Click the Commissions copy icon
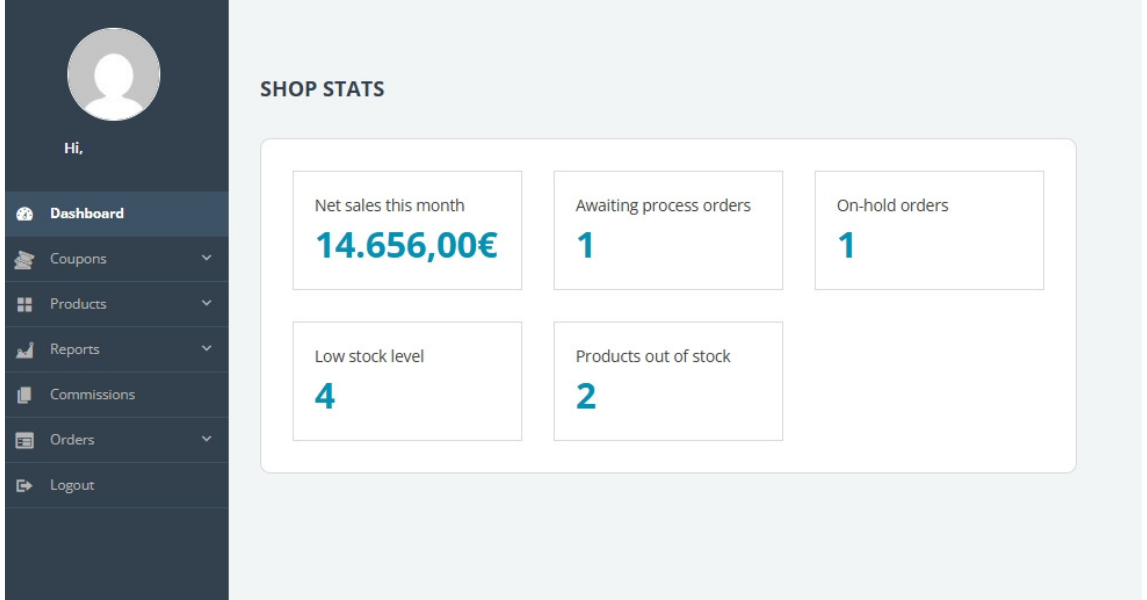The image size is (1147, 600). (x=25, y=395)
